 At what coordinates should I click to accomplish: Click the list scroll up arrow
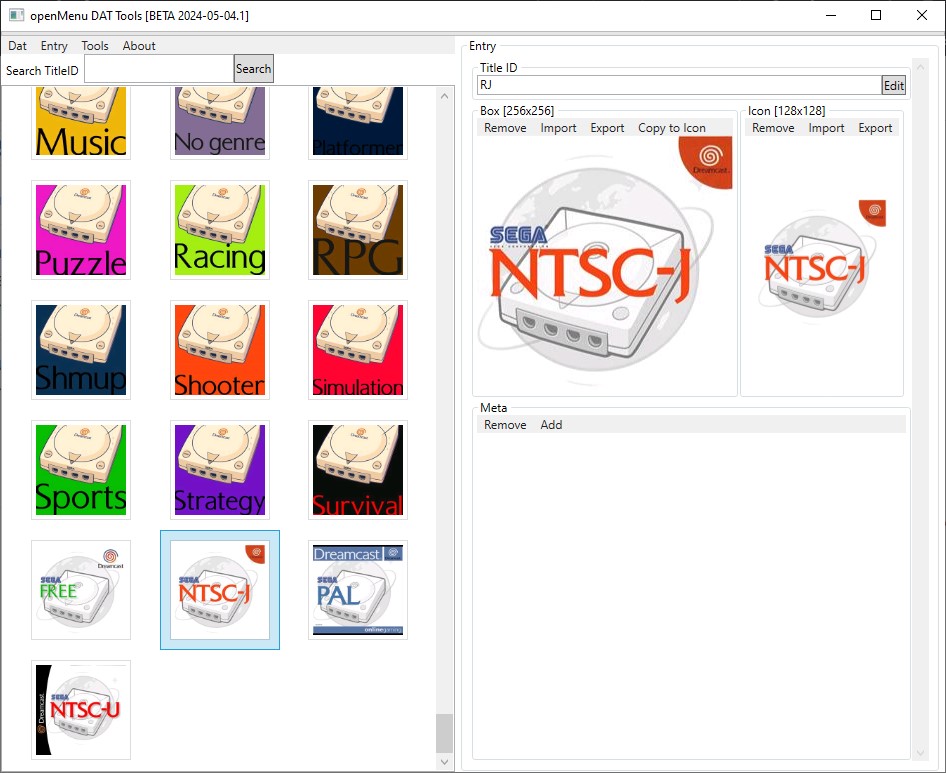(444, 96)
